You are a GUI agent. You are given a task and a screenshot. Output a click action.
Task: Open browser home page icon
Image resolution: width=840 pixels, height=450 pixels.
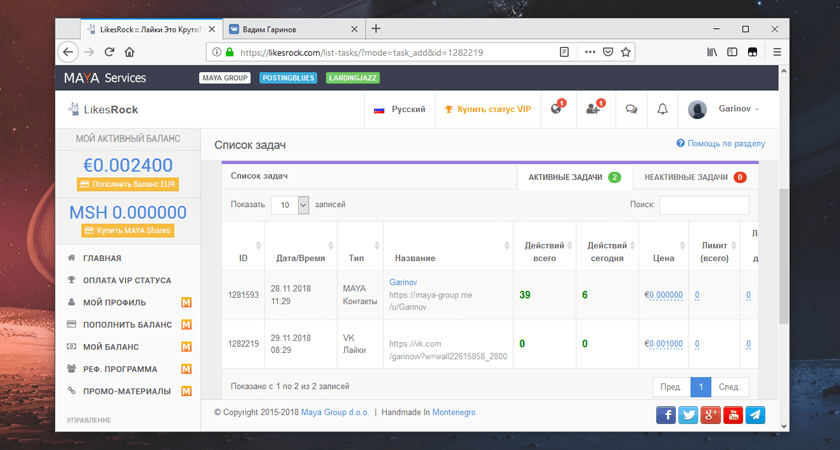(129, 52)
